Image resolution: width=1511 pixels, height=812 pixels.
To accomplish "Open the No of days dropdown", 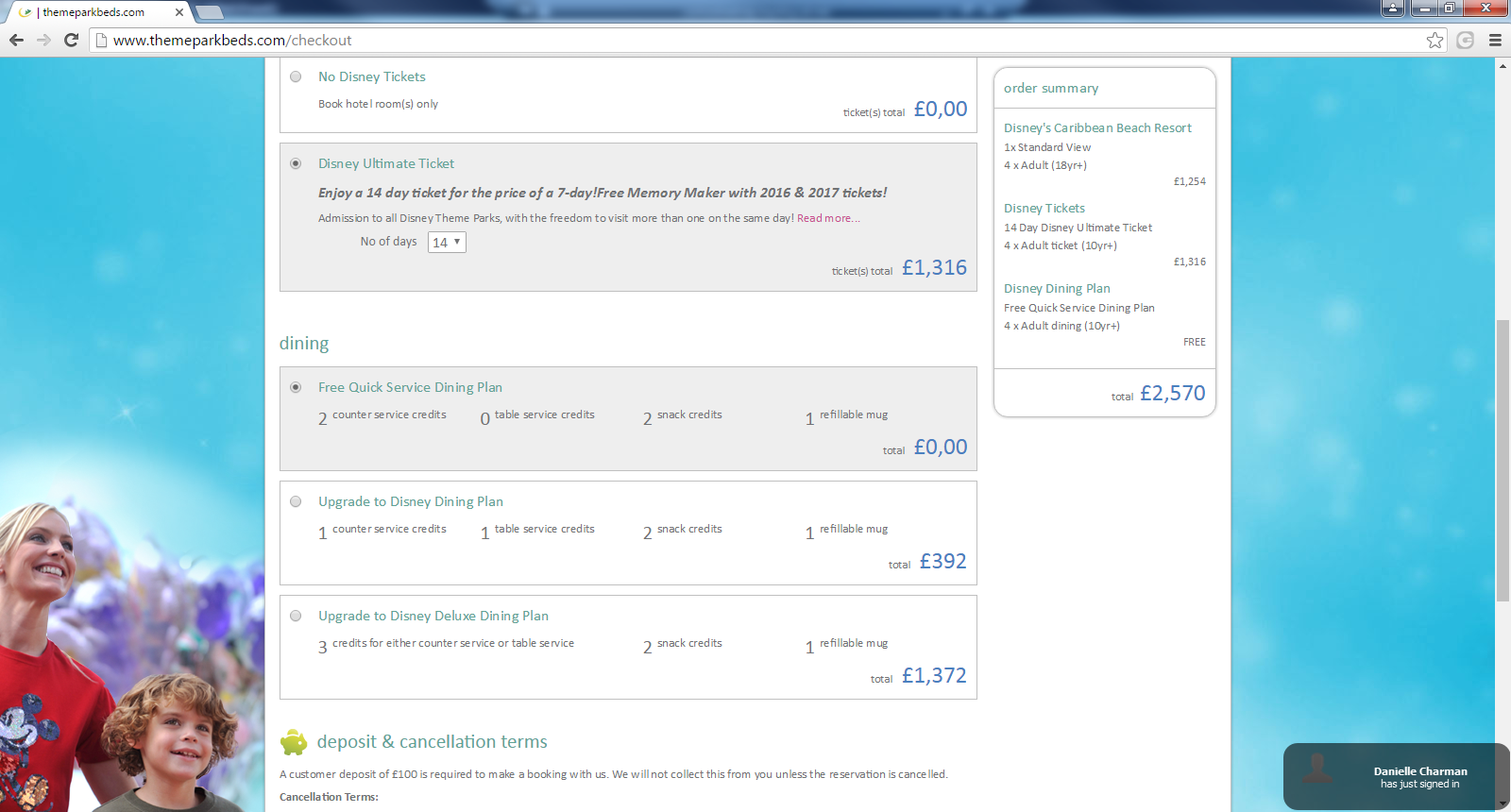I will [x=447, y=243].
